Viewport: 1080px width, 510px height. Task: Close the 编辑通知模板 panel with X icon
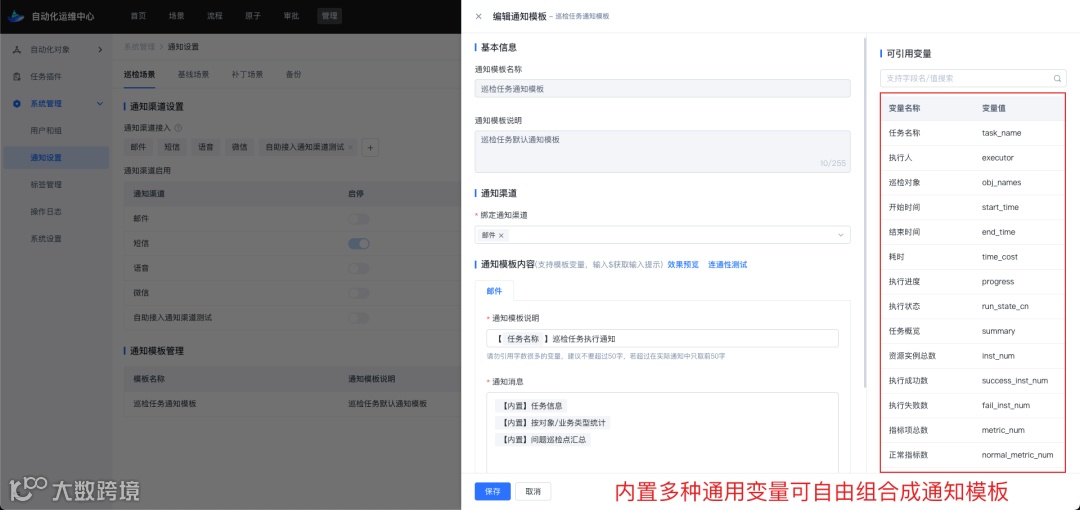pos(479,16)
